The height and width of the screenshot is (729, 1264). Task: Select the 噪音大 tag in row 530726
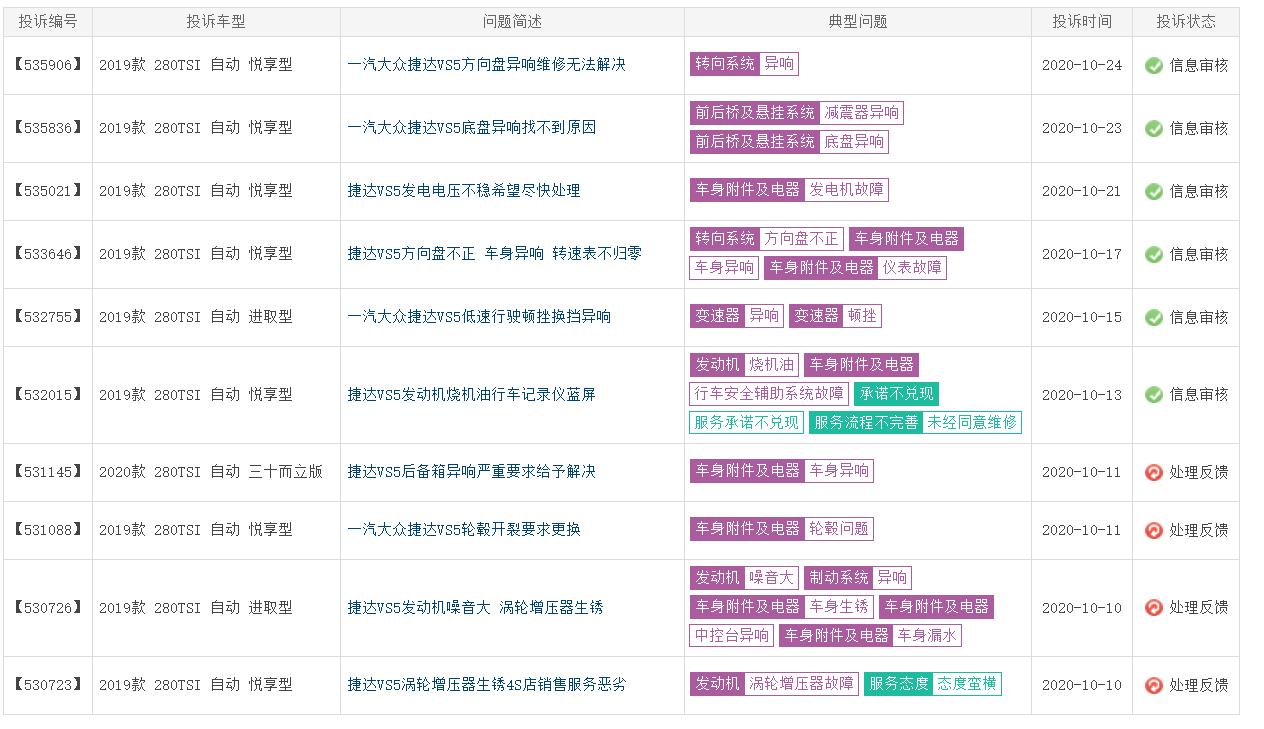point(771,578)
